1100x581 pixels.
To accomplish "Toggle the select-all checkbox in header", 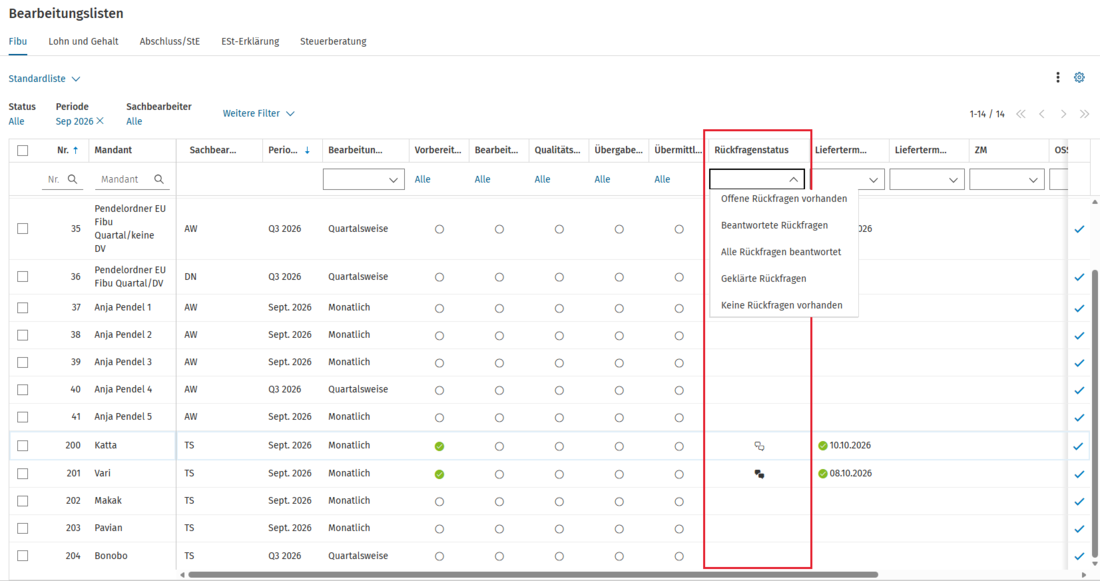I will click(22, 150).
